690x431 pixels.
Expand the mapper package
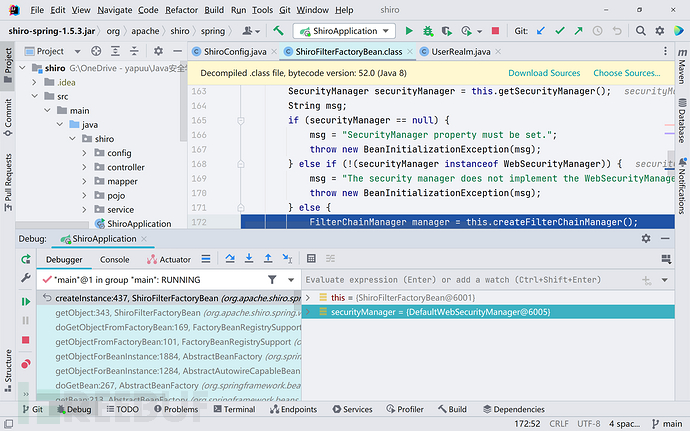(x=84, y=181)
